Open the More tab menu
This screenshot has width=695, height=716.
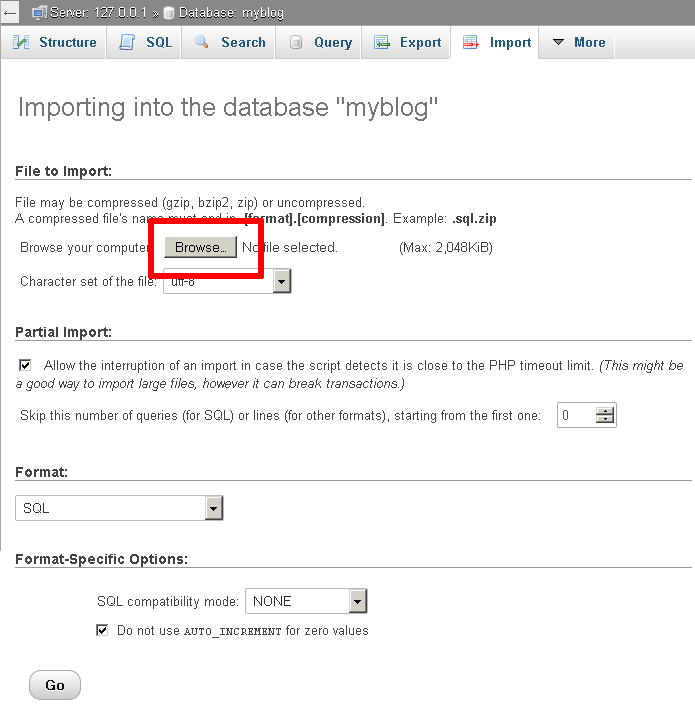pyautogui.click(x=578, y=43)
